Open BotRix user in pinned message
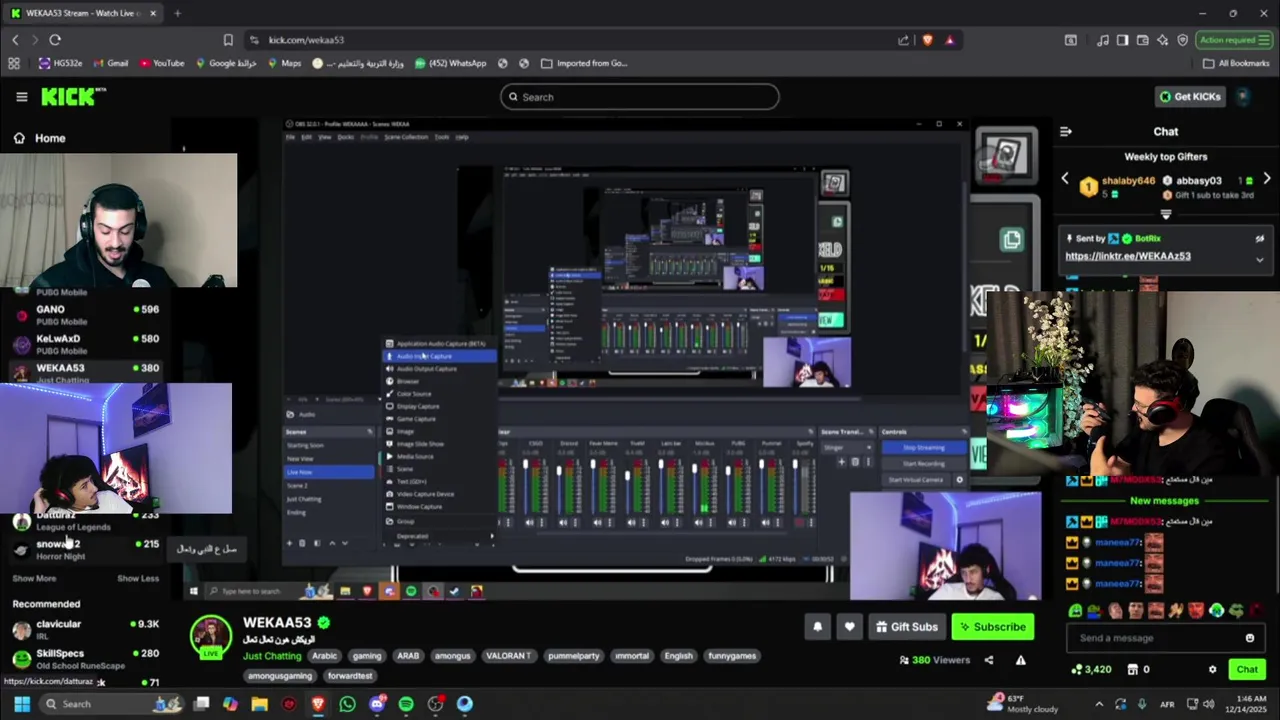The height and width of the screenshot is (720, 1280). click(1147, 239)
